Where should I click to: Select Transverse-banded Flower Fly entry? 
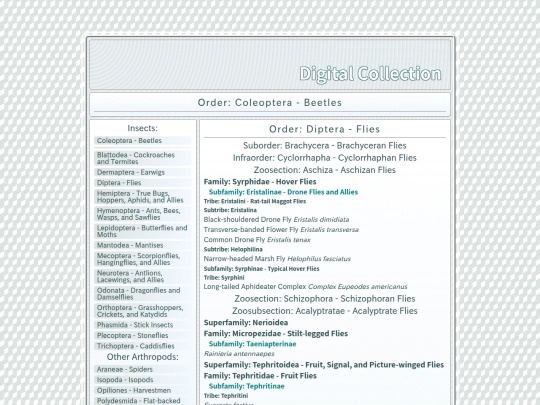(x=281, y=230)
